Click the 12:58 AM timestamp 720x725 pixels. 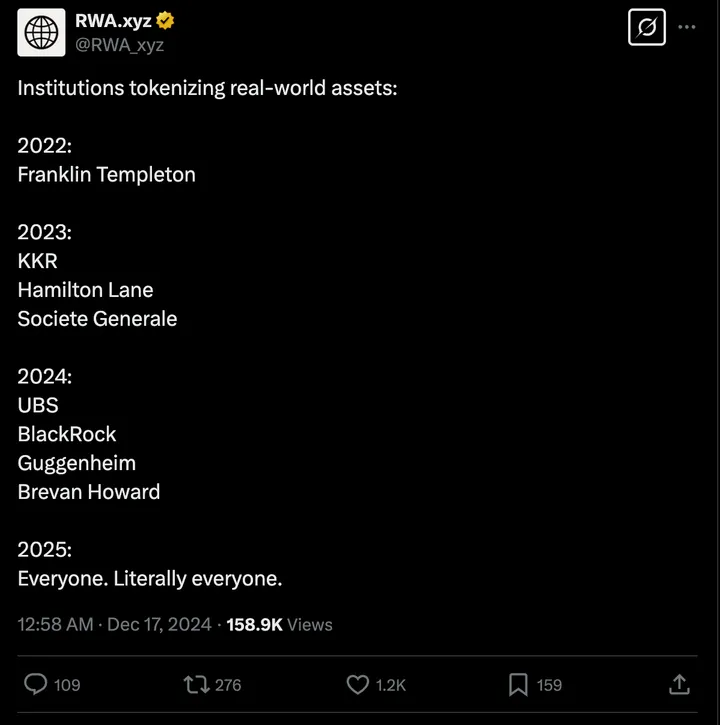pyautogui.click(x=55, y=624)
